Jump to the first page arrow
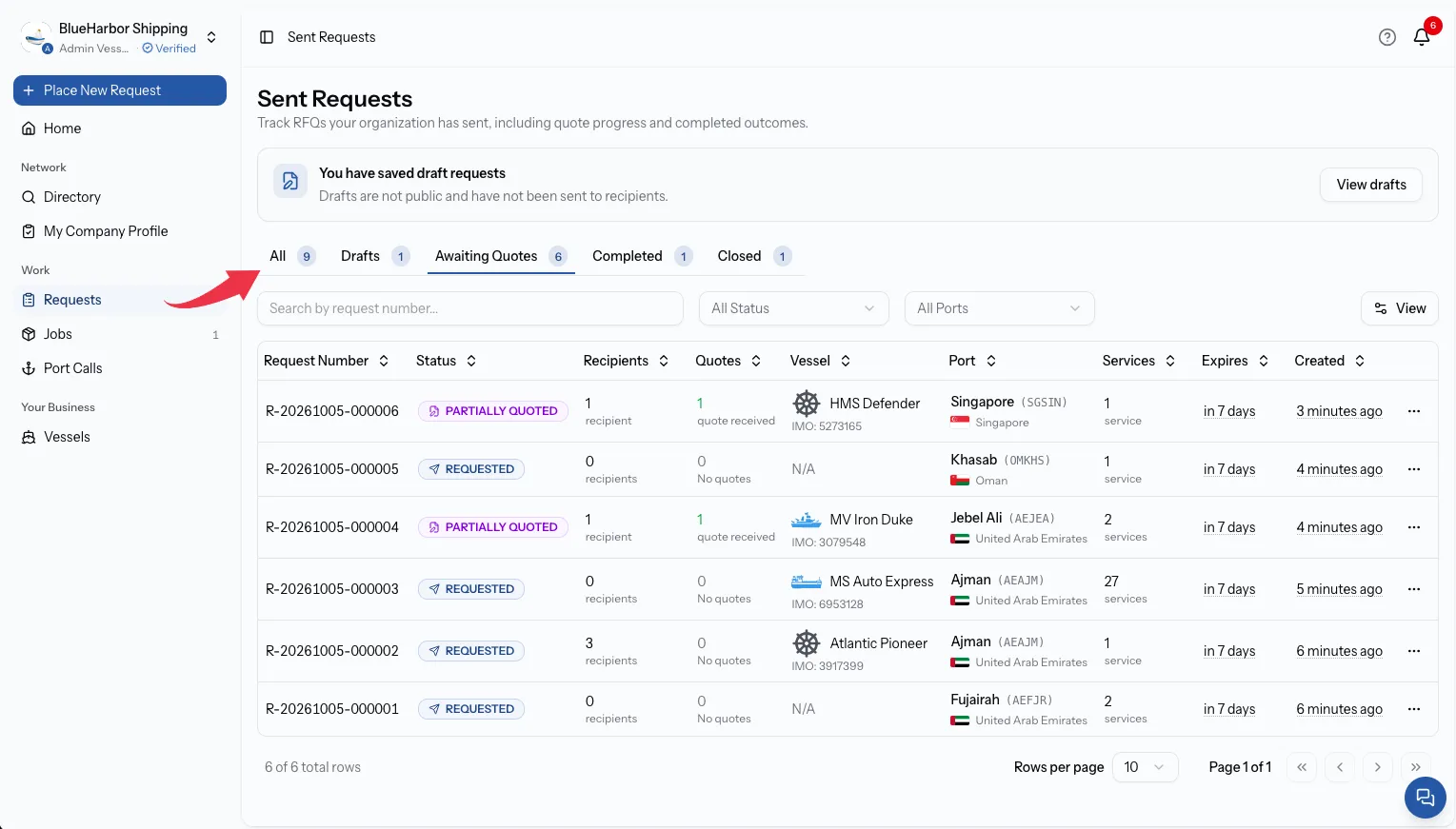The image size is (1456, 829). [x=1302, y=767]
